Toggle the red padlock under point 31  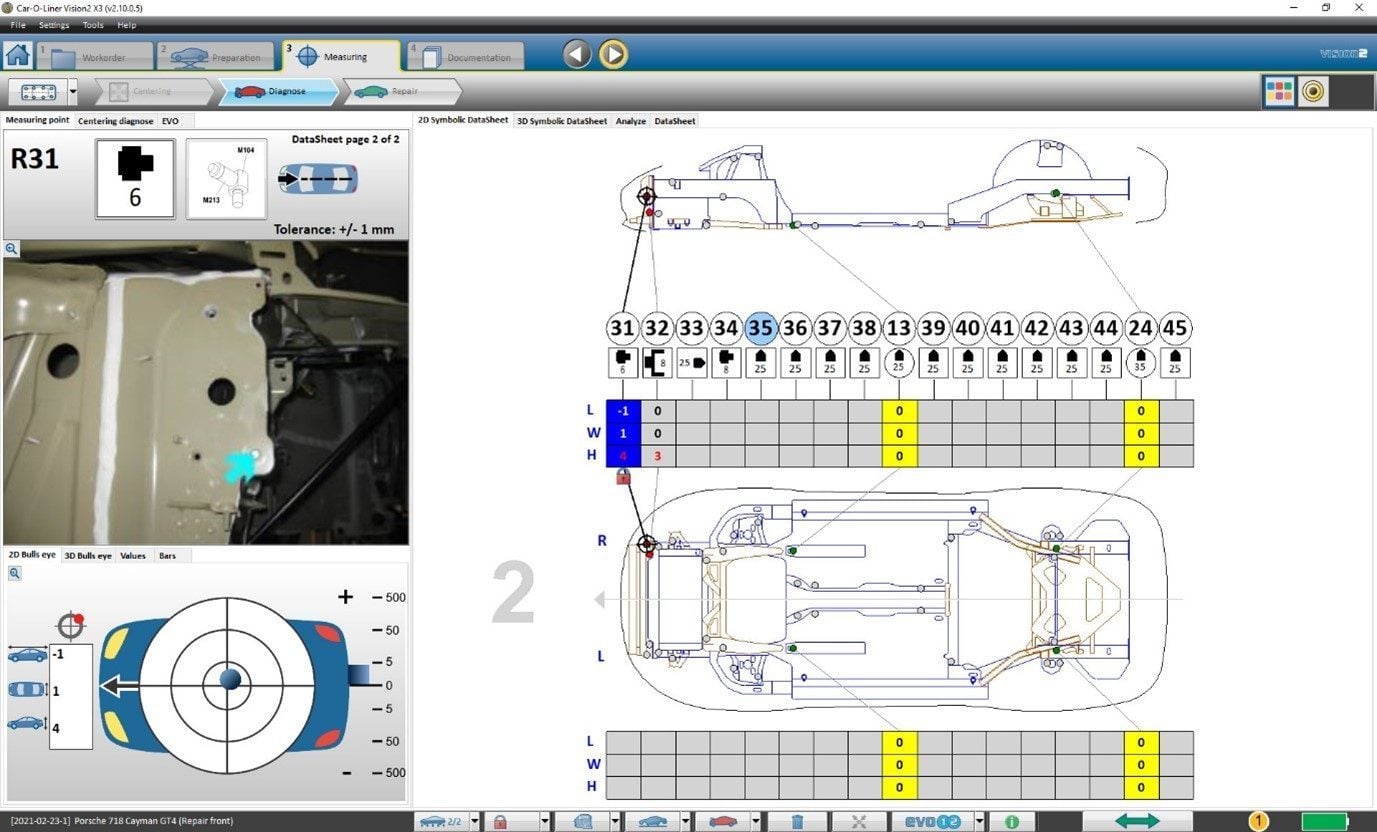tap(623, 477)
